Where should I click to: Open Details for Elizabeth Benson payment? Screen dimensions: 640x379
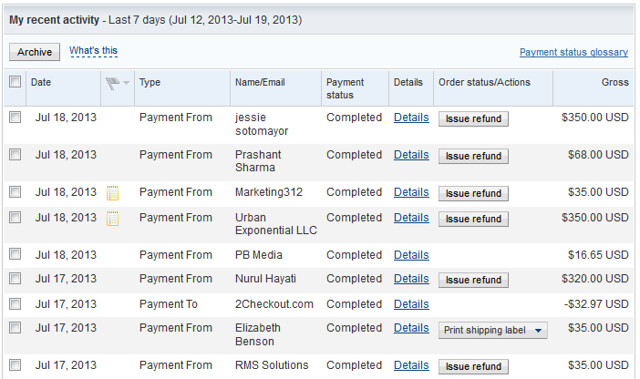pos(411,328)
